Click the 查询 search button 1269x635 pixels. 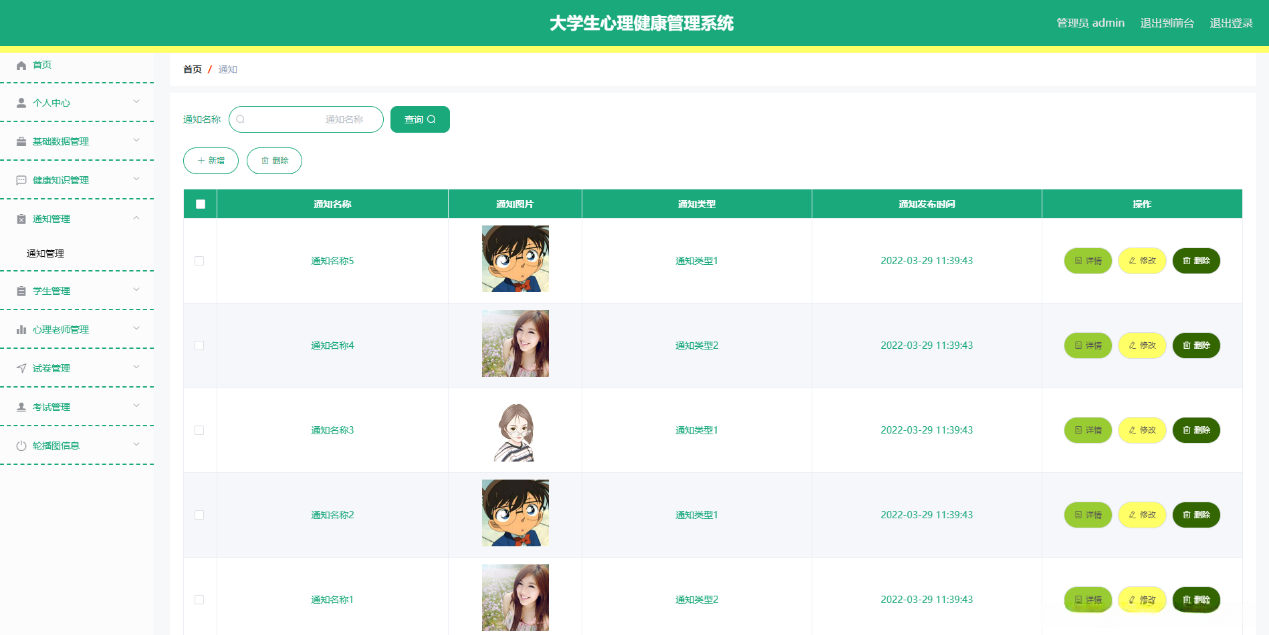[420, 119]
